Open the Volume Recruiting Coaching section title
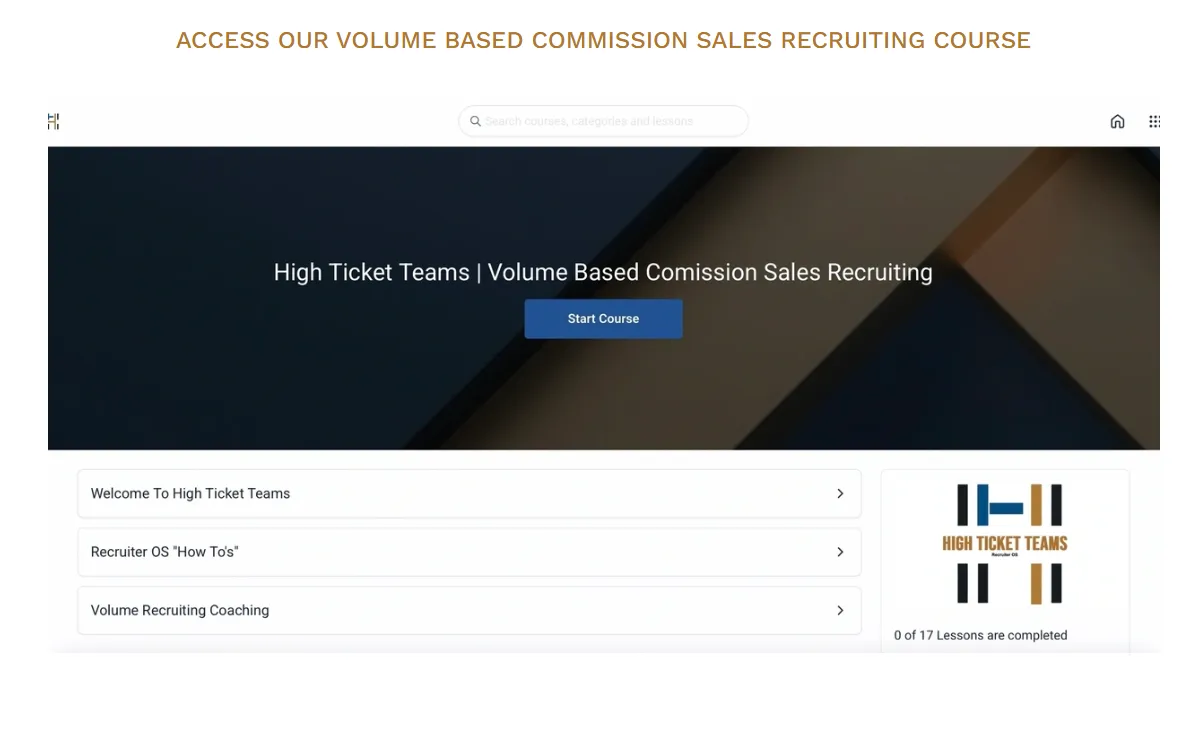This screenshot has height=741, width=1186. (180, 610)
